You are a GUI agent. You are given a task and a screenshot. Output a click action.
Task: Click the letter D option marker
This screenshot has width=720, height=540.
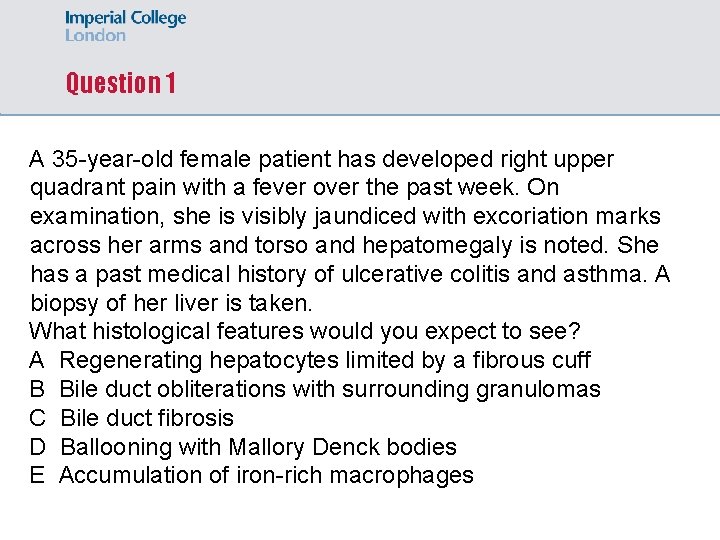point(38,447)
